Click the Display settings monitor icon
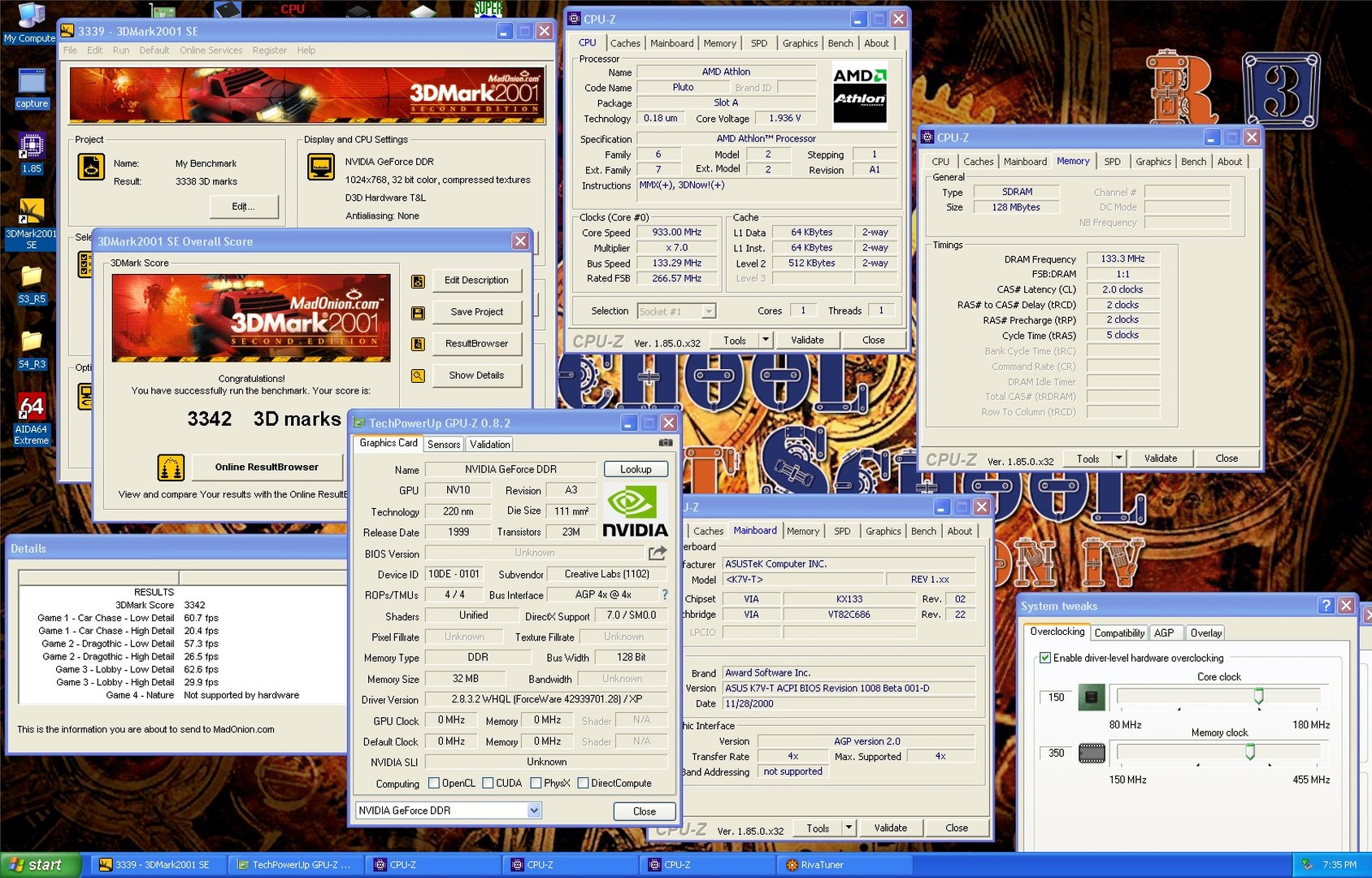 click(x=321, y=167)
